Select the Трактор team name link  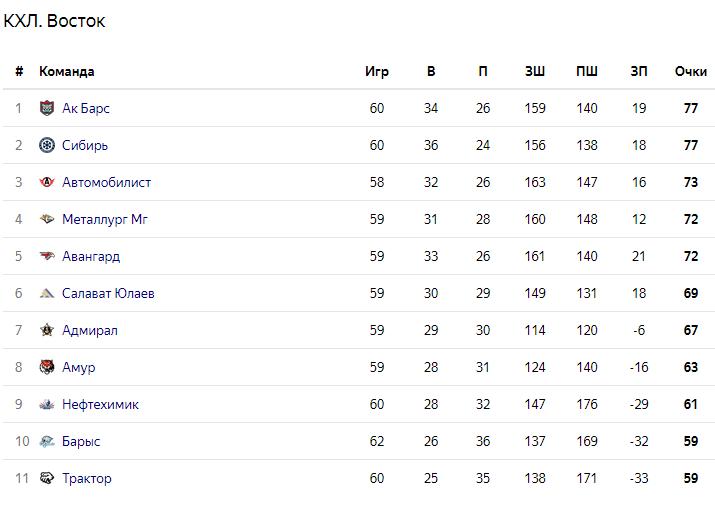tap(87, 478)
